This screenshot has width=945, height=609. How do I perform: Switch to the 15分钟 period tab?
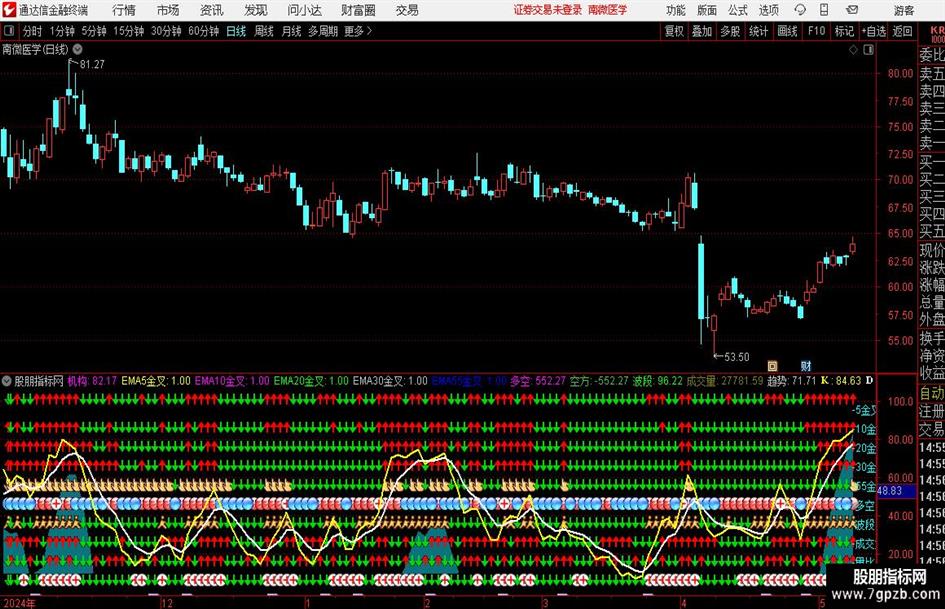pyautogui.click(x=129, y=31)
